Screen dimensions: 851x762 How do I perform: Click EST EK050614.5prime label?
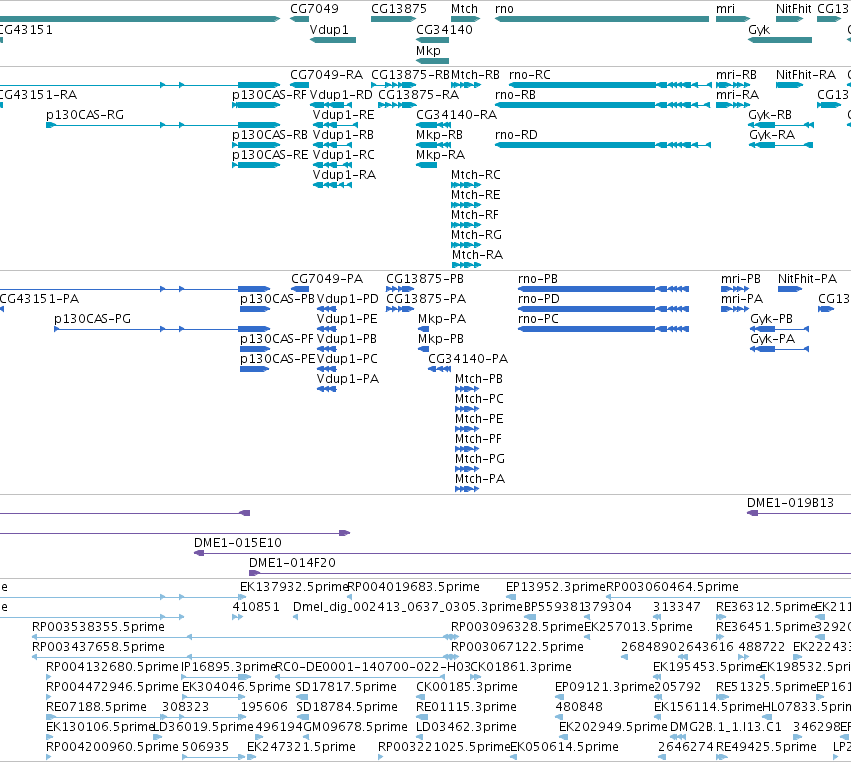point(564,747)
